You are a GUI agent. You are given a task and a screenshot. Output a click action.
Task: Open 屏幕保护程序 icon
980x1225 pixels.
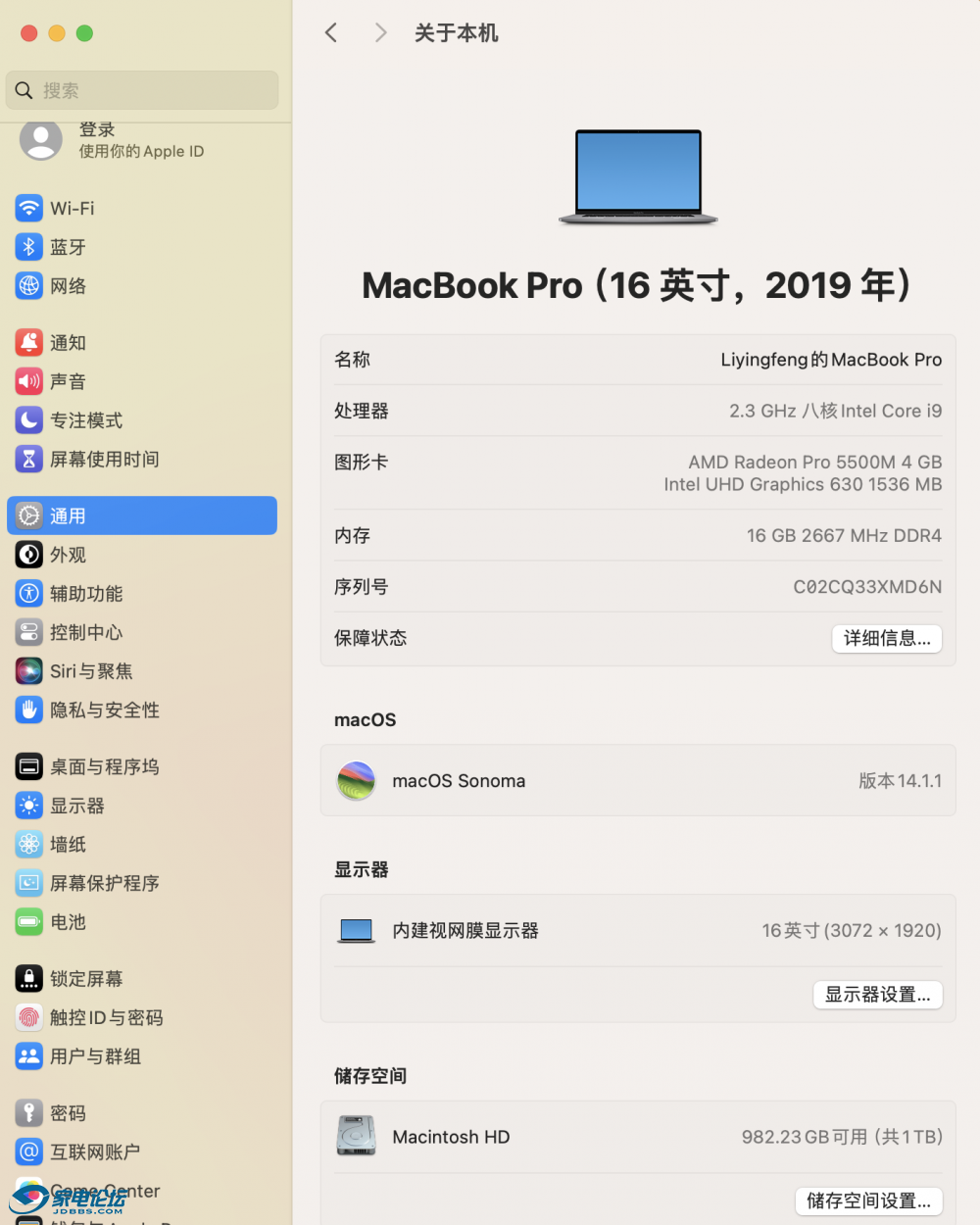coord(29,883)
